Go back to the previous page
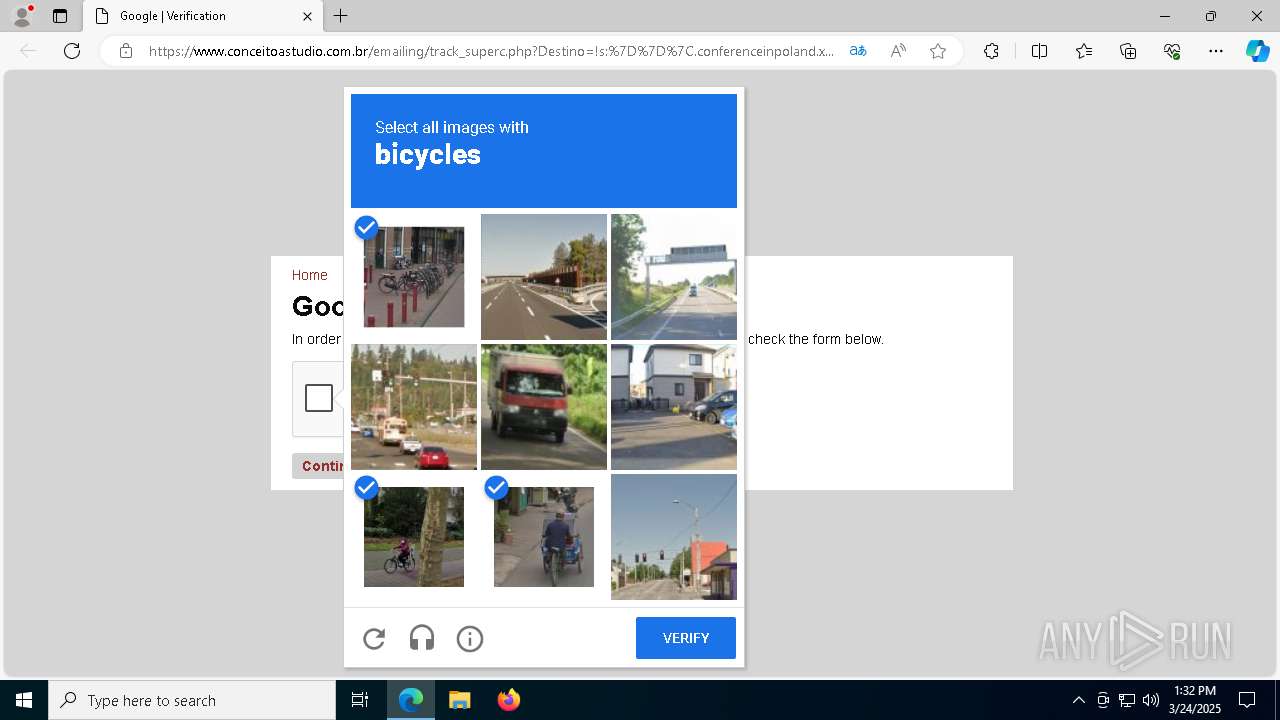This screenshot has width=1280, height=720. point(28,51)
